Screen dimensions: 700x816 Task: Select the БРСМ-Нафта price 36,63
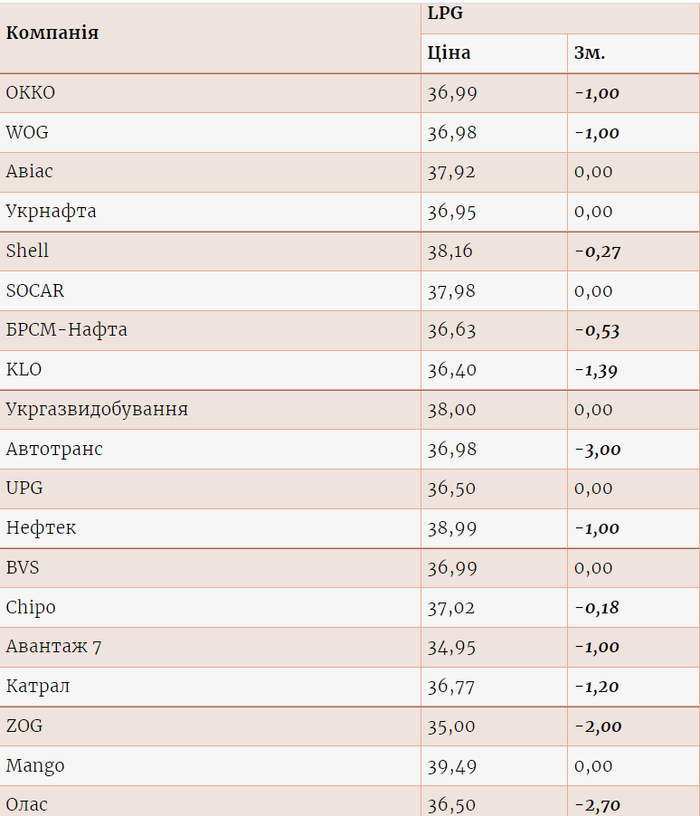[x=451, y=330]
